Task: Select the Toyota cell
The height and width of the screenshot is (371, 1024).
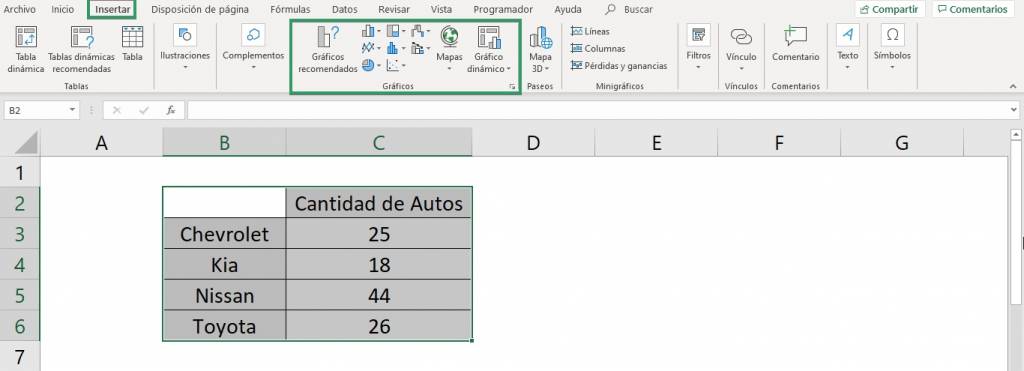Action: pyautogui.click(x=224, y=326)
